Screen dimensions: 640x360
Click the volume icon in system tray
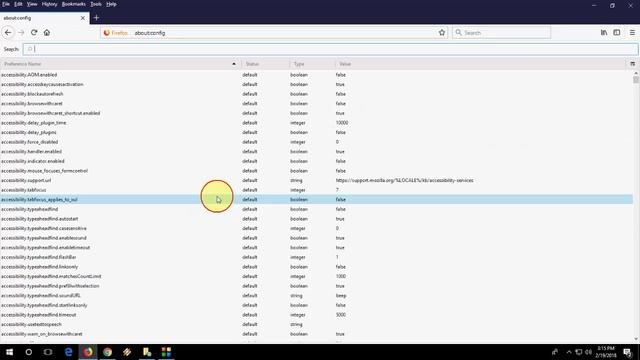pos(588,352)
